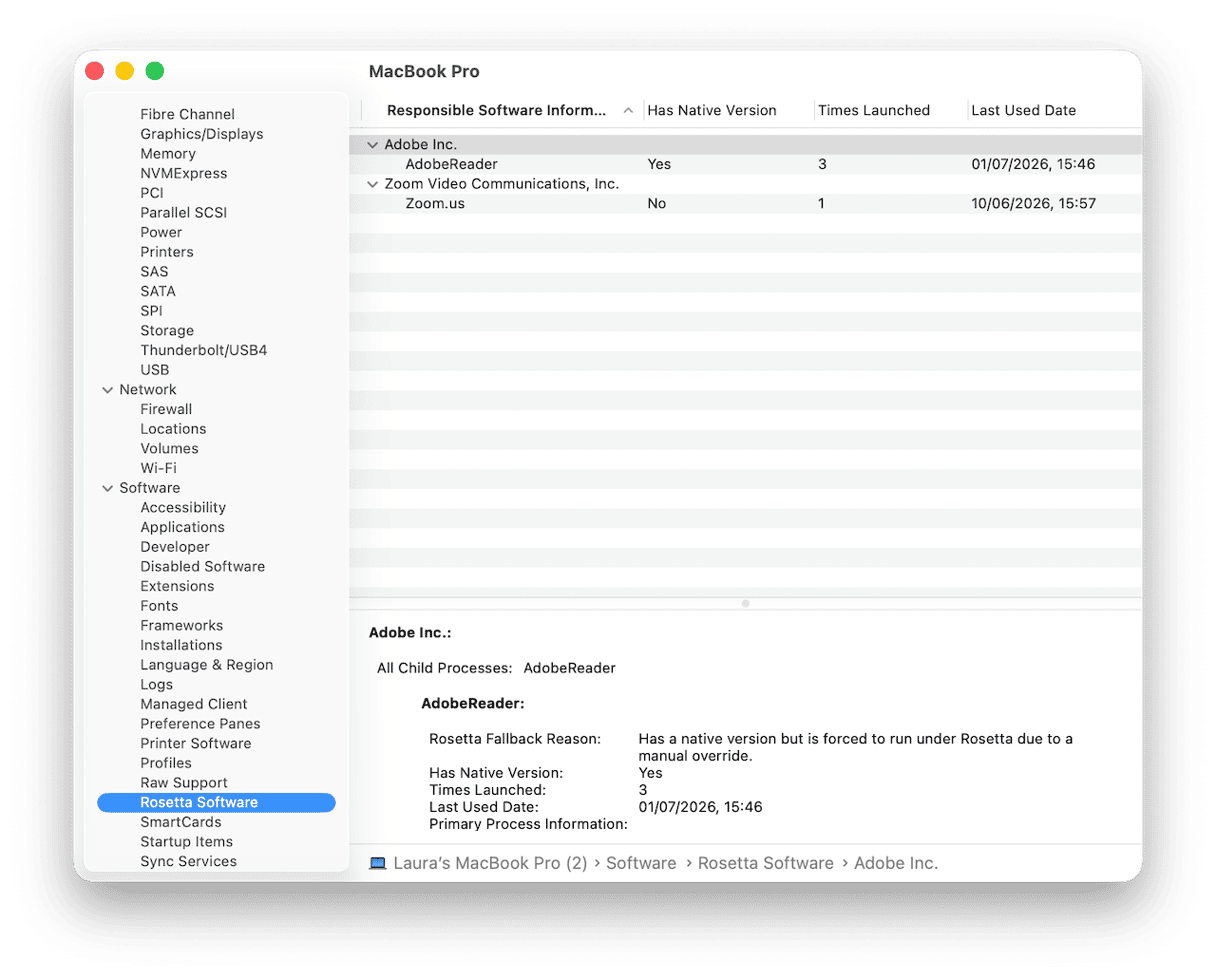Show Power information

click(x=161, y=233)
